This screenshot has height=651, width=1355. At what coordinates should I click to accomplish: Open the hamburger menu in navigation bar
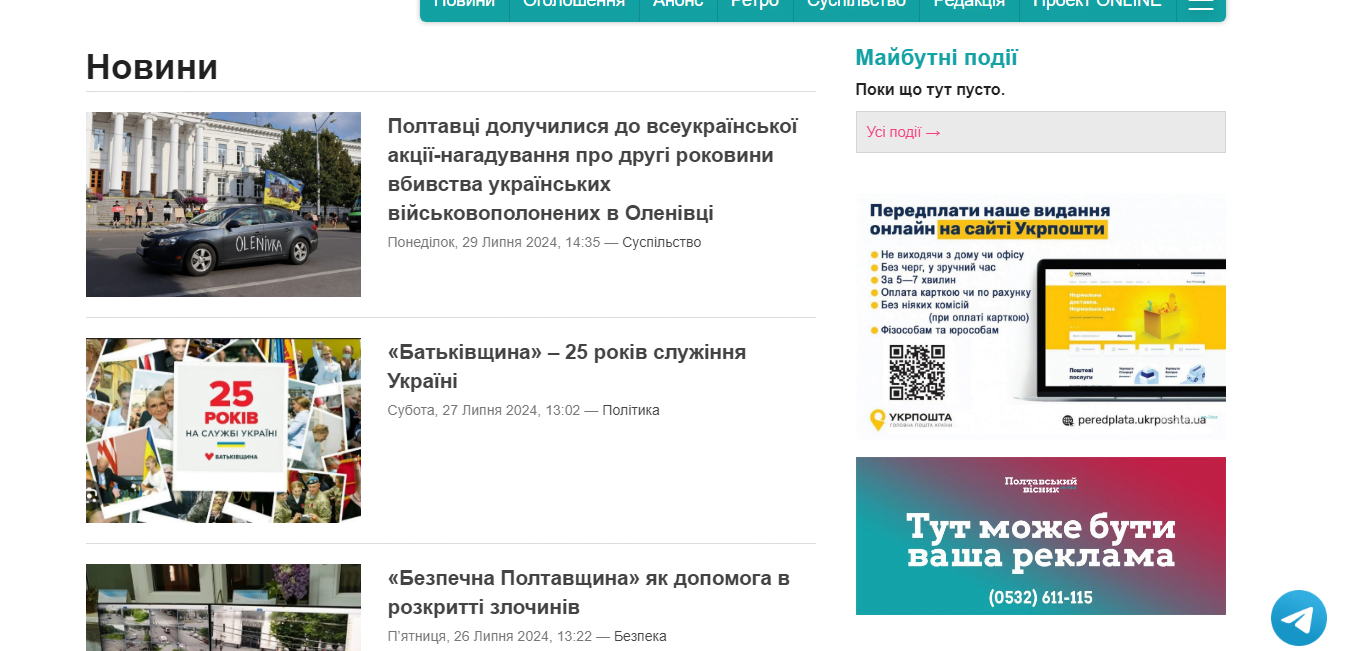[x=1201, y=5]
